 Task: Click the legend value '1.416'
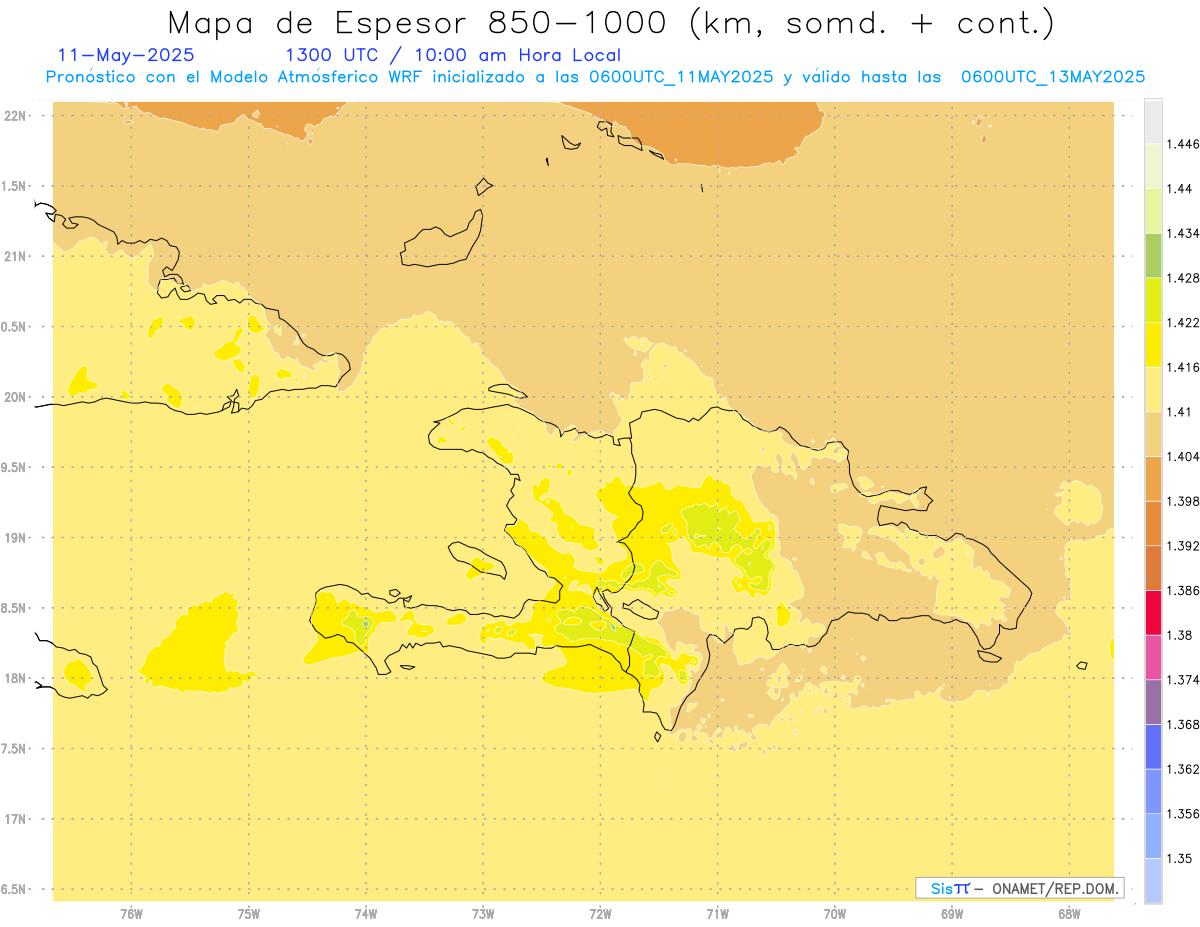coord(1184,367)
